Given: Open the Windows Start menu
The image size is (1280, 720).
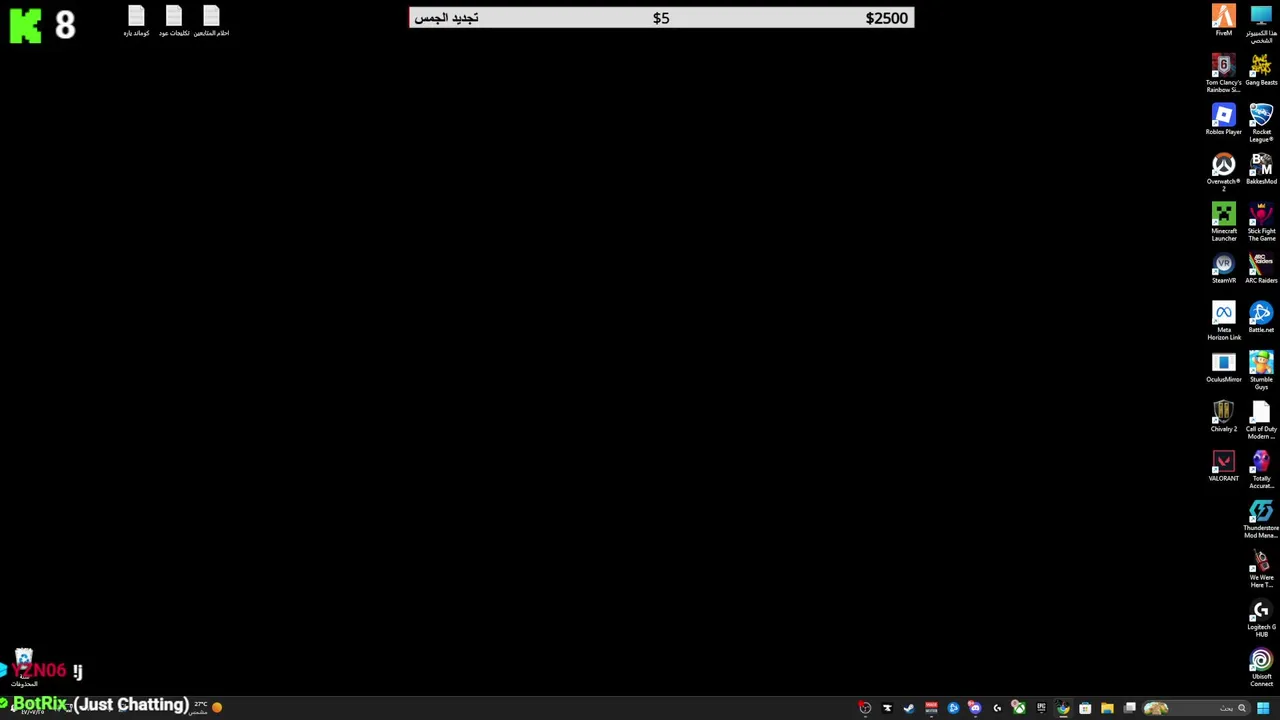Looking at the screenshot, I should (1263, 708).
